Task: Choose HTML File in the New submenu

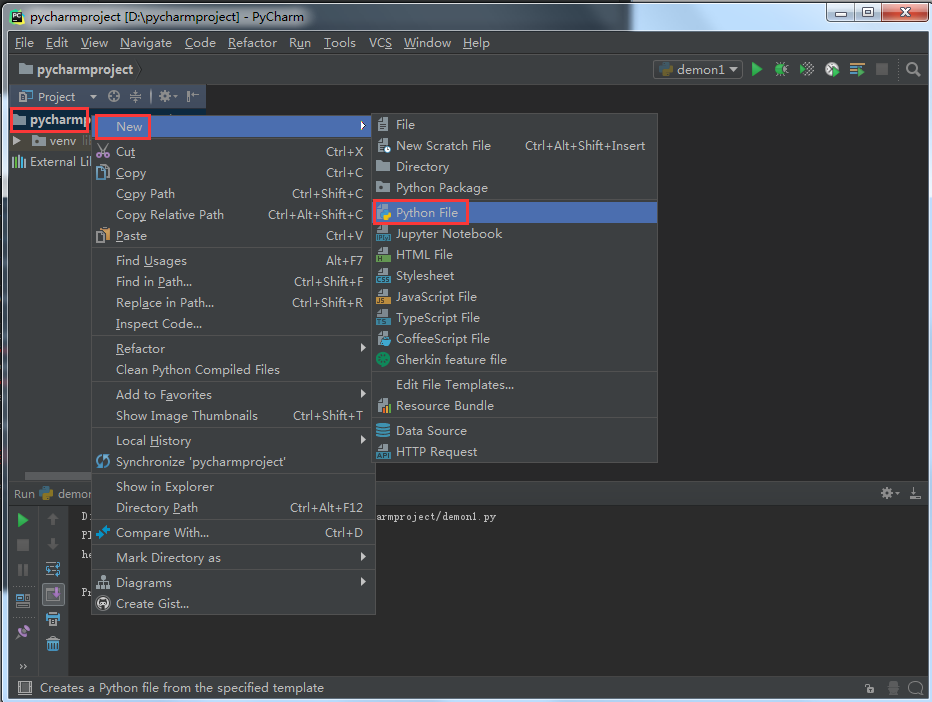Action: (x=515, y=254)
